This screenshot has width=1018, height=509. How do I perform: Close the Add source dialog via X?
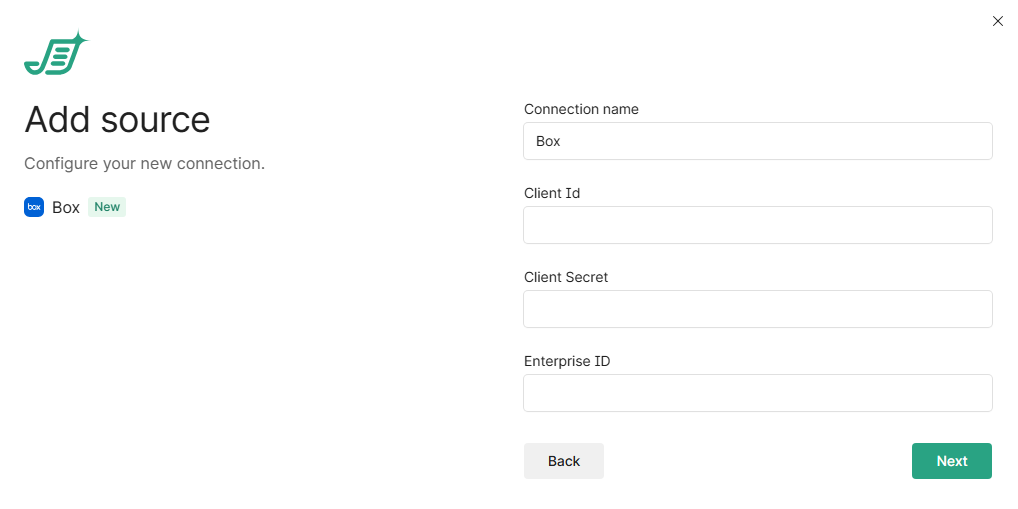(997, 21)
